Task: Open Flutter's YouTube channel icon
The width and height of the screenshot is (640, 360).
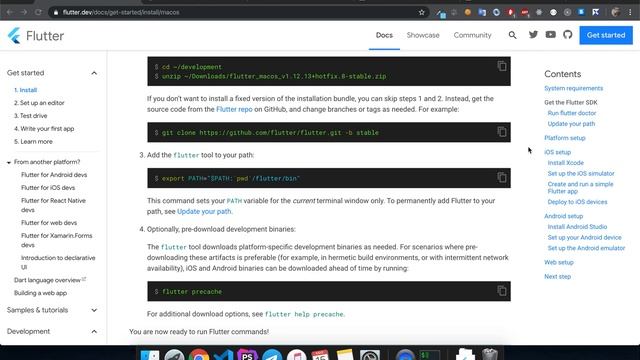Action: (x=551, y=35)
